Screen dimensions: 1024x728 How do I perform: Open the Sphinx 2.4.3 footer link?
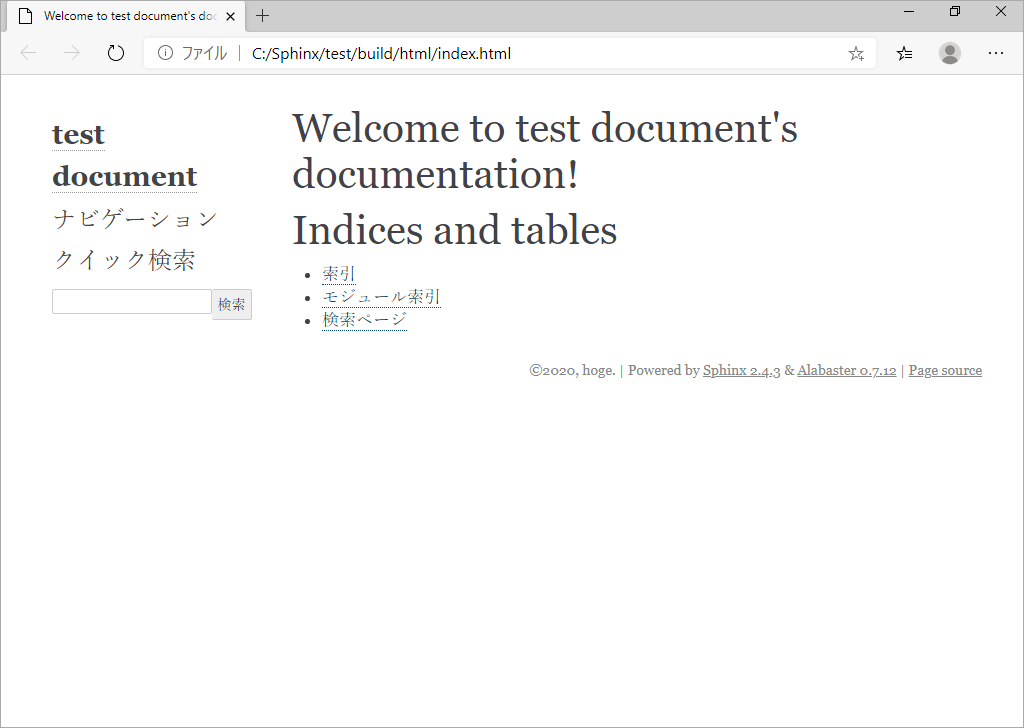(741, 370)
